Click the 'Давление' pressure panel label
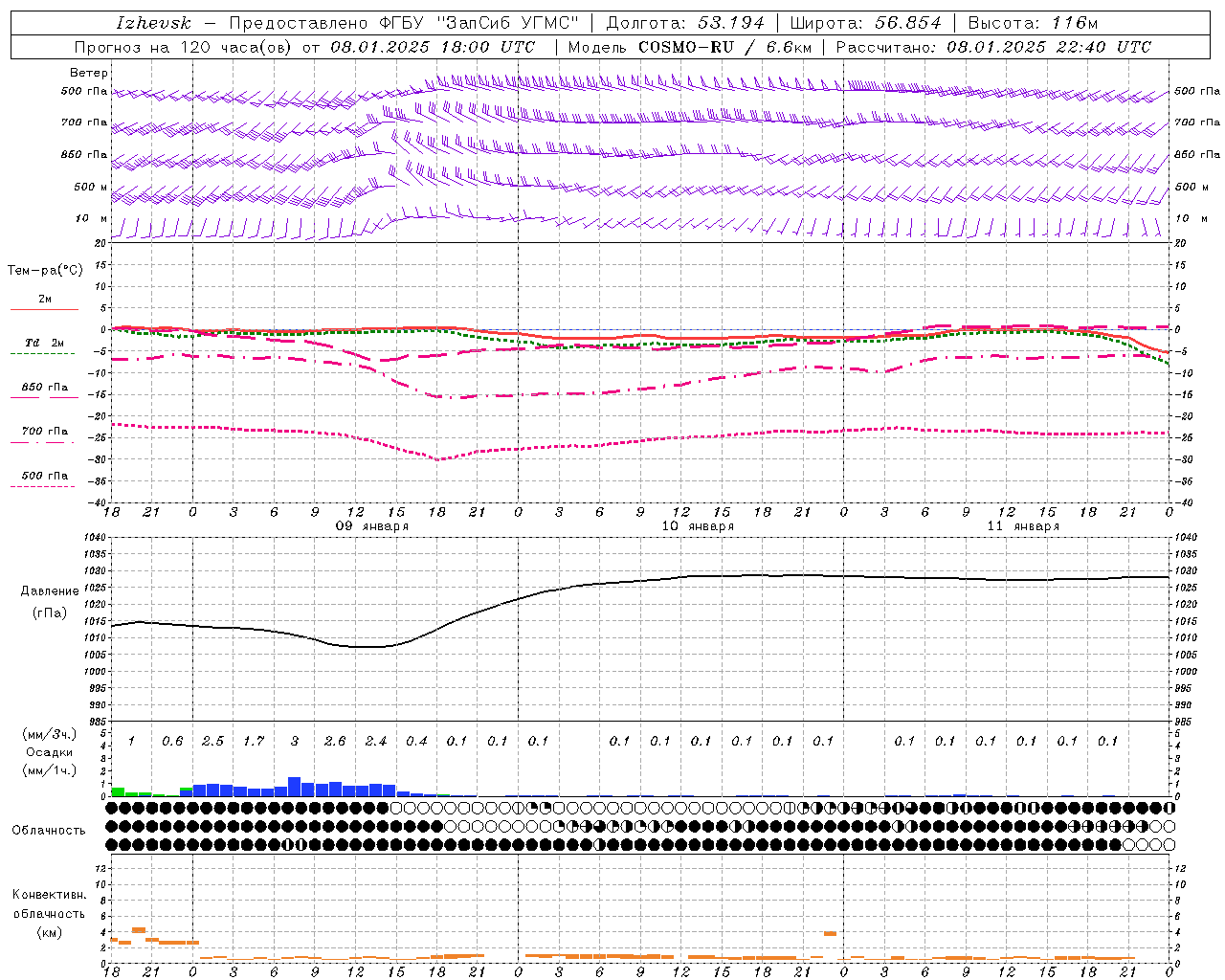The height and width of the screenshot is (980, 1225). click(50, 591)
